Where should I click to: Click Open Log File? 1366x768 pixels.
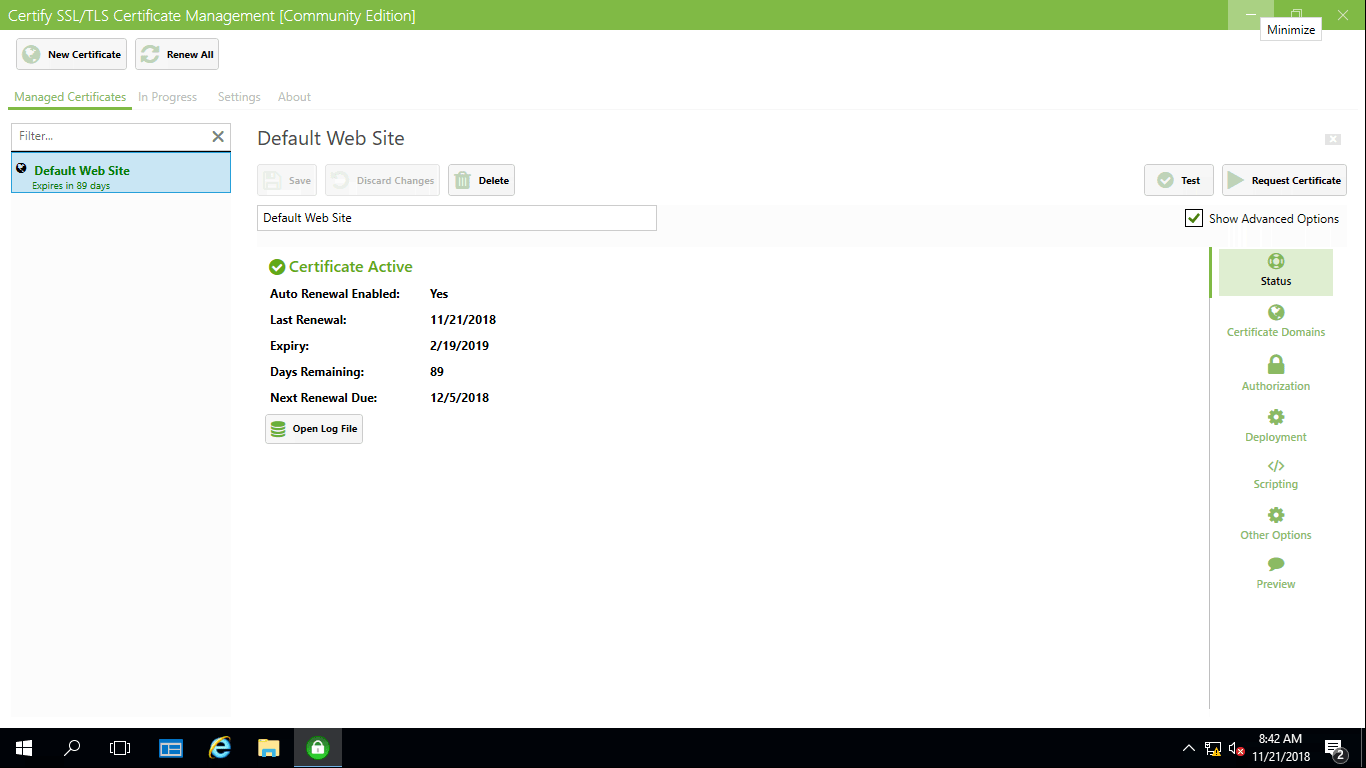[314, 429]
